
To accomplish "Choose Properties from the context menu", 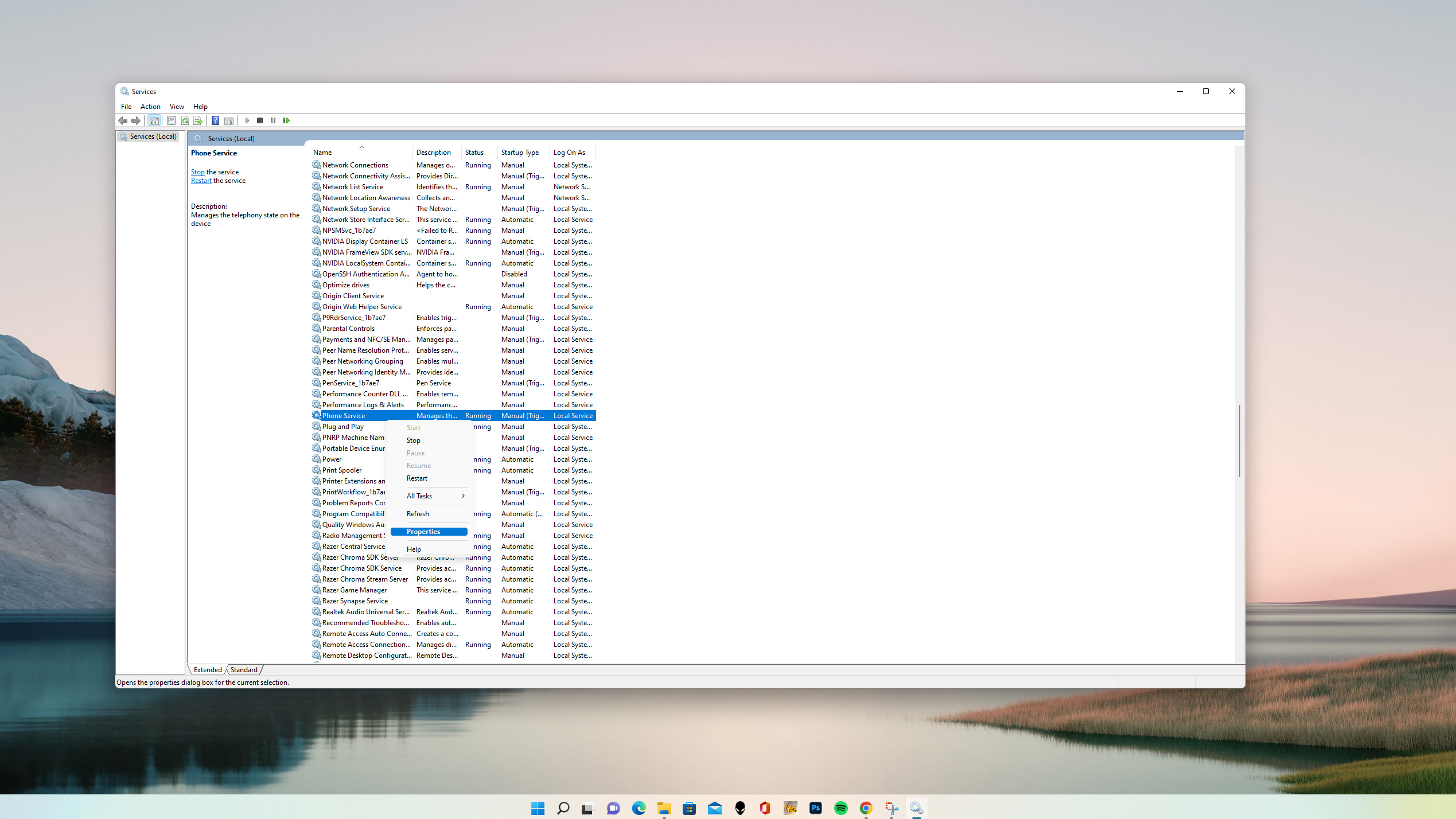I will point(423,531).
